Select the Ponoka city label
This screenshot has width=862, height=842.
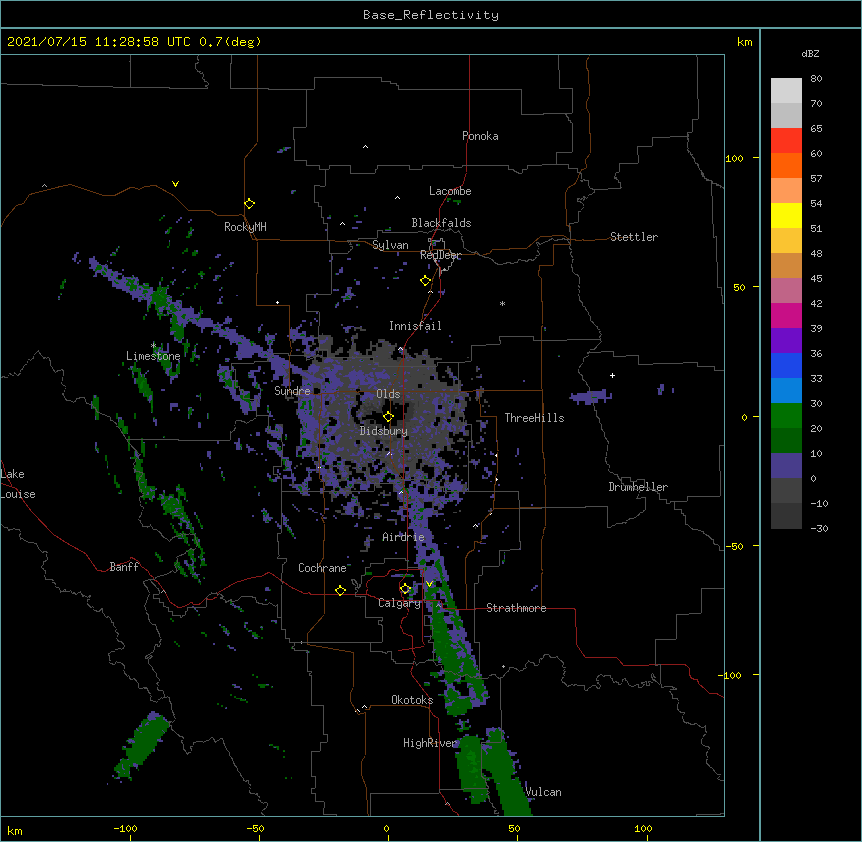480,136
